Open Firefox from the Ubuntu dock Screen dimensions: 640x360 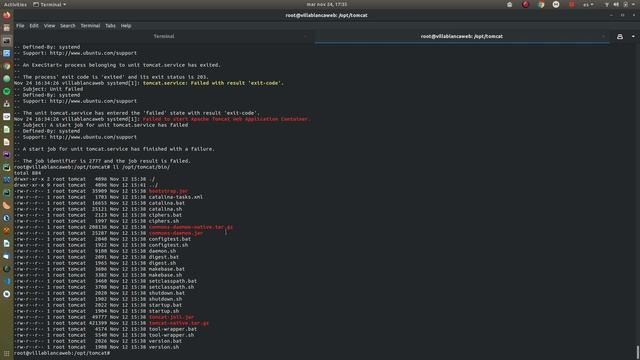coord(7,16)
